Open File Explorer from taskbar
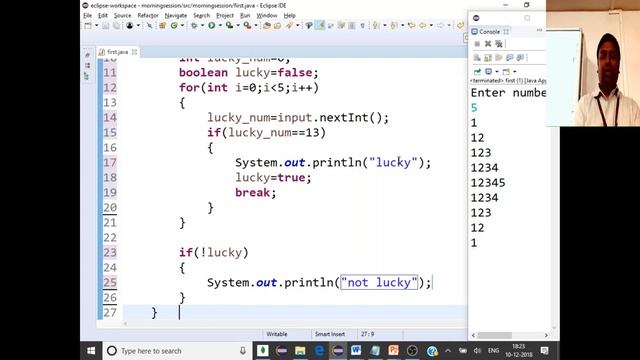Screen dimensions: 640x360 pos(300,350)
